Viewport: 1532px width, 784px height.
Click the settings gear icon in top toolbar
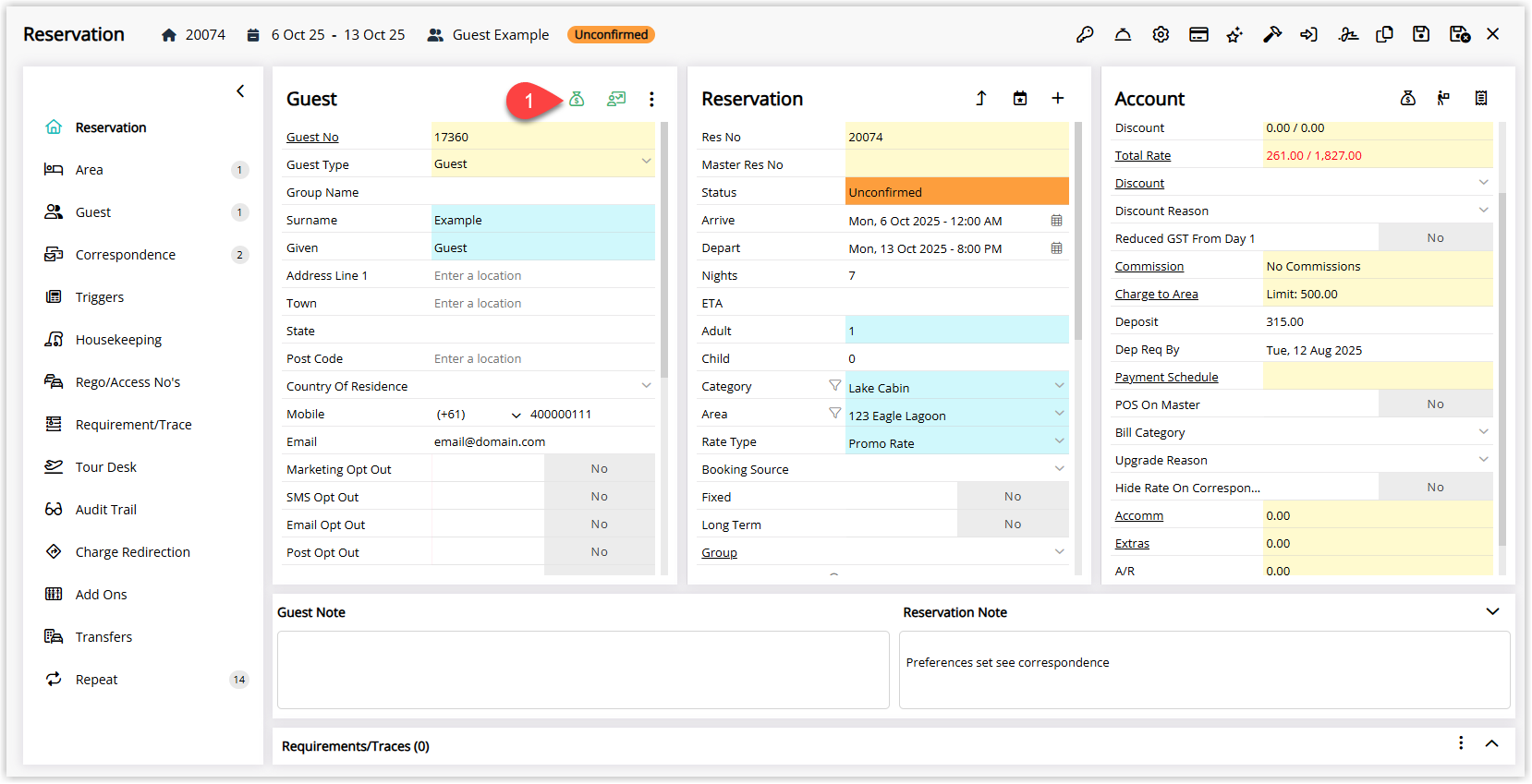coord(1161,34)
